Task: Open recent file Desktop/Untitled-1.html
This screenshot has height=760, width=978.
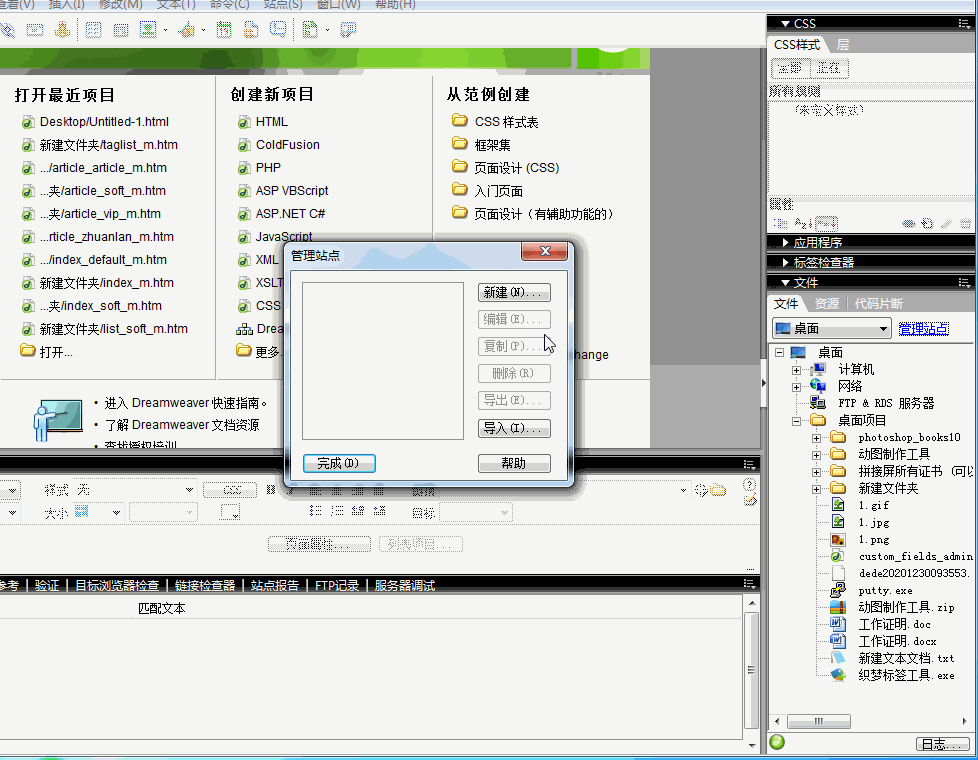Action: 104,122
